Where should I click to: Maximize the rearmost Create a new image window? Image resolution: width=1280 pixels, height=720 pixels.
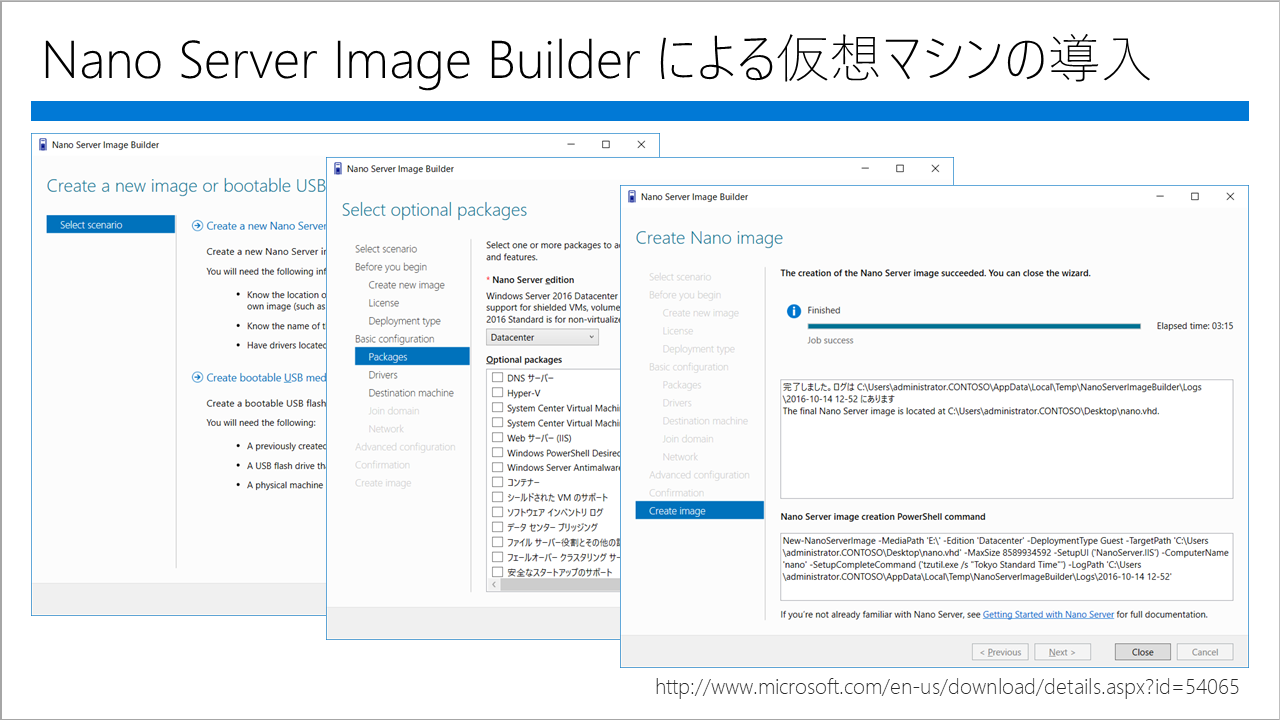click(x=605, y=145)
